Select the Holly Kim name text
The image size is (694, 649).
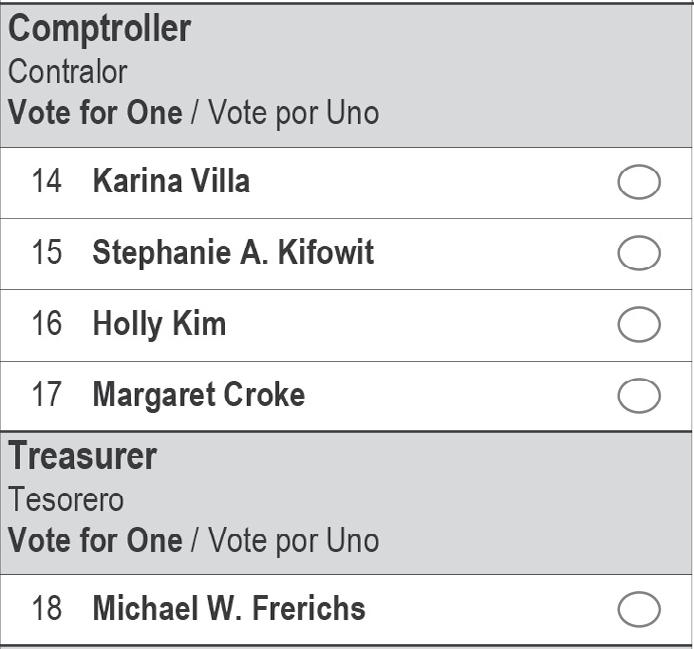point(159,324)
